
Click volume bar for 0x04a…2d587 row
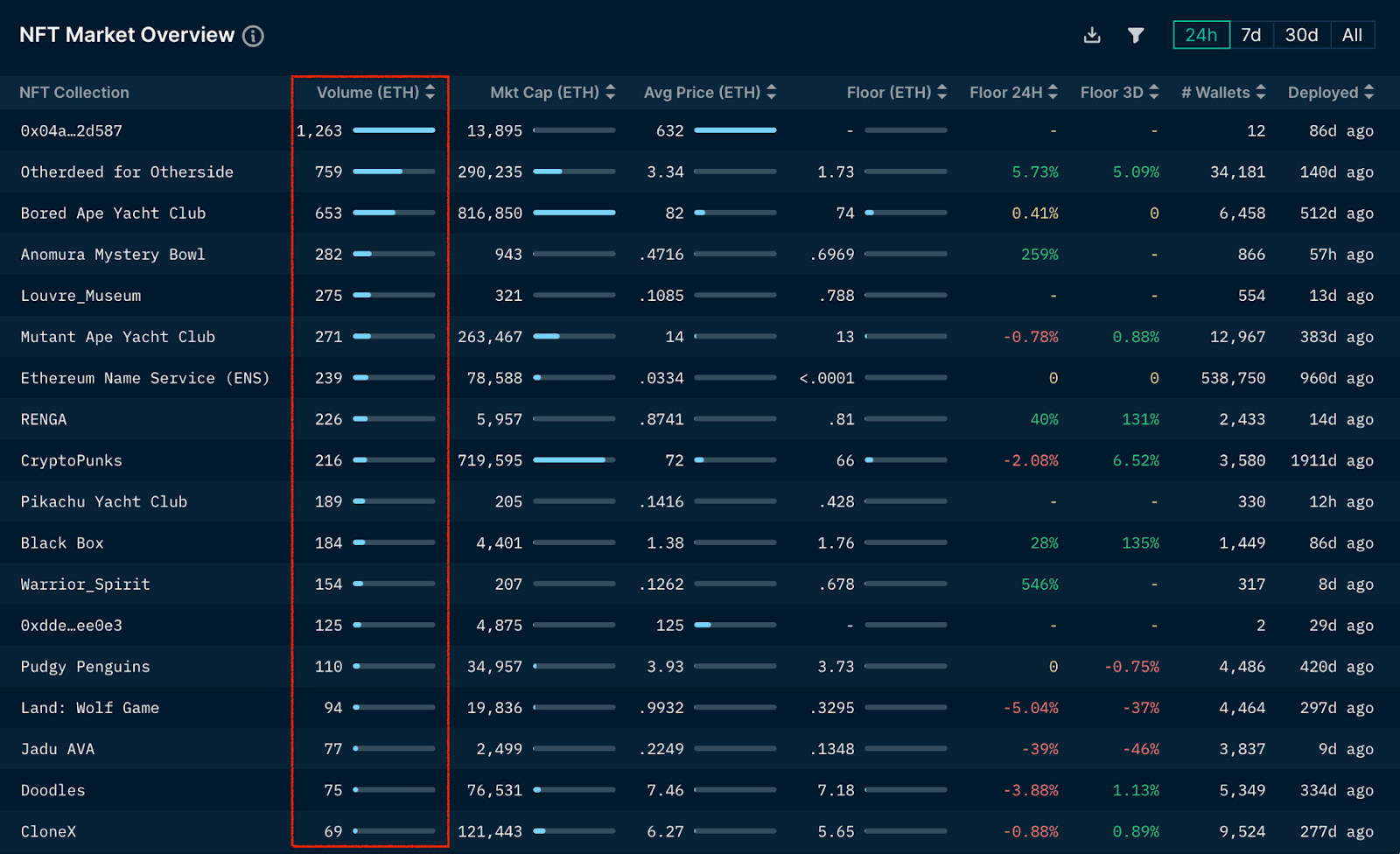coord(394,130)
